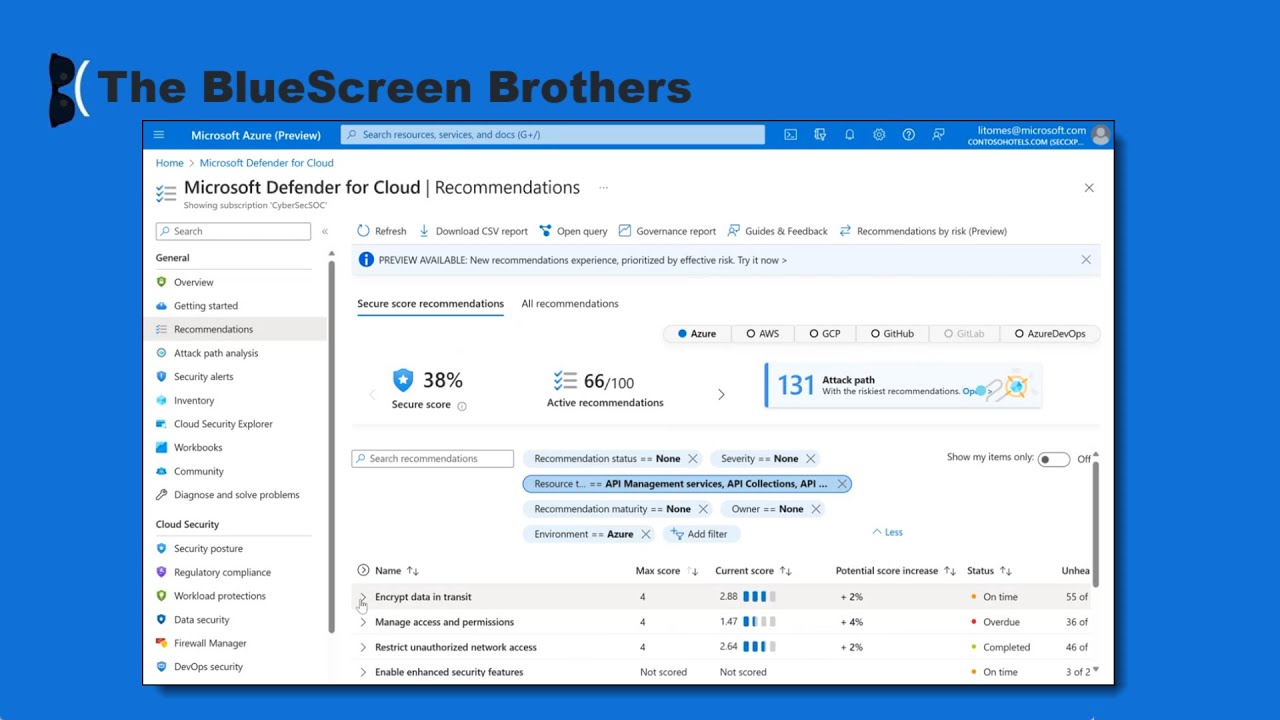Image resolution: width=1280 pixels, height=720 pixels.
Task: Click the top Azure search resources box
Action: click(x=552, y=135)
